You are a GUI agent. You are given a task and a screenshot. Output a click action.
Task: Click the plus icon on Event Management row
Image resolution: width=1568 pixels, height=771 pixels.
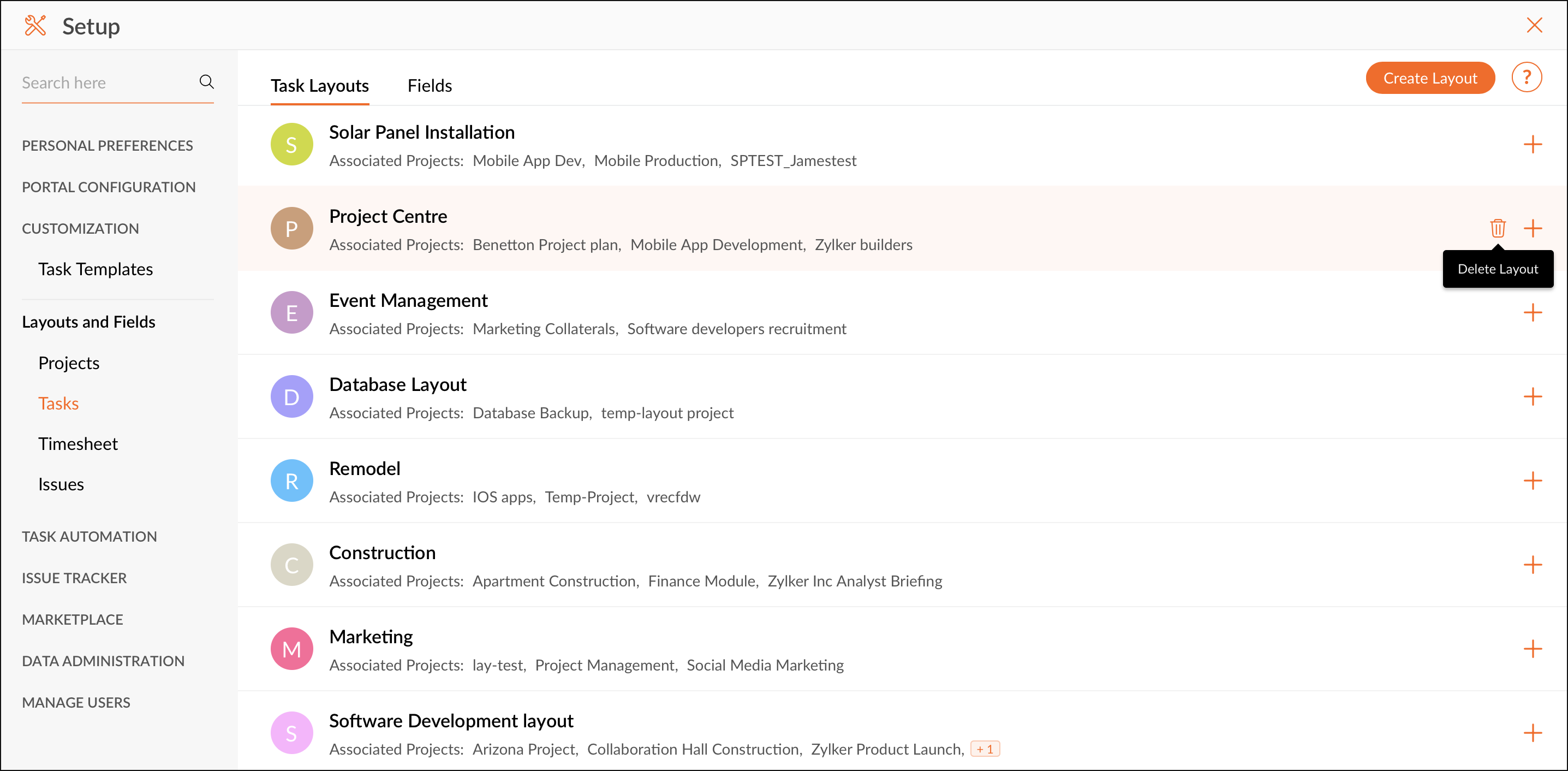pyautogui.click(x=1532, y=313)
